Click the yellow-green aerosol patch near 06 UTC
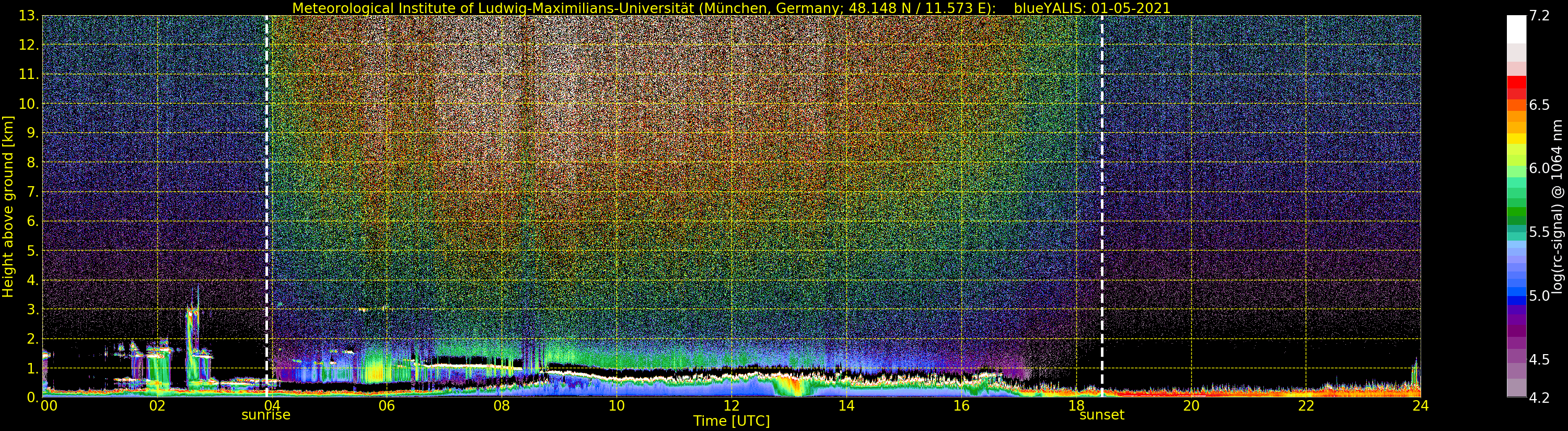The height and width of the screenshot is (431, 1568). tap(376, 371)
